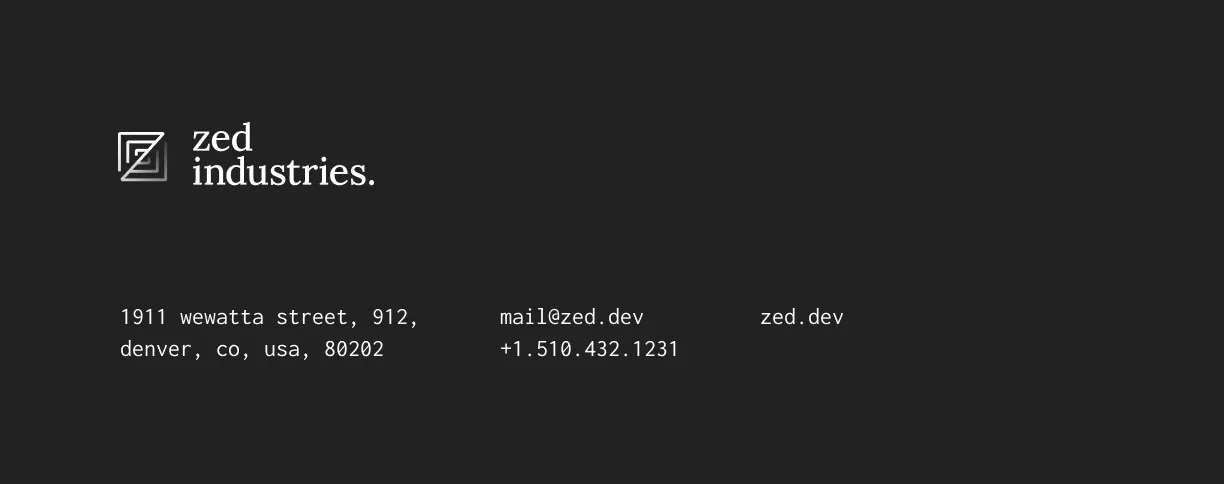Viewport: 1224px width, 484px height.
Task: Click the "1911" street number
Action: [x=143, y=317]
